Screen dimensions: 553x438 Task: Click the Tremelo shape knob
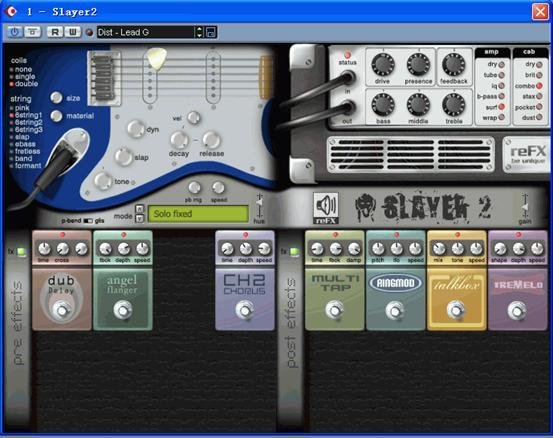point(500,249)
